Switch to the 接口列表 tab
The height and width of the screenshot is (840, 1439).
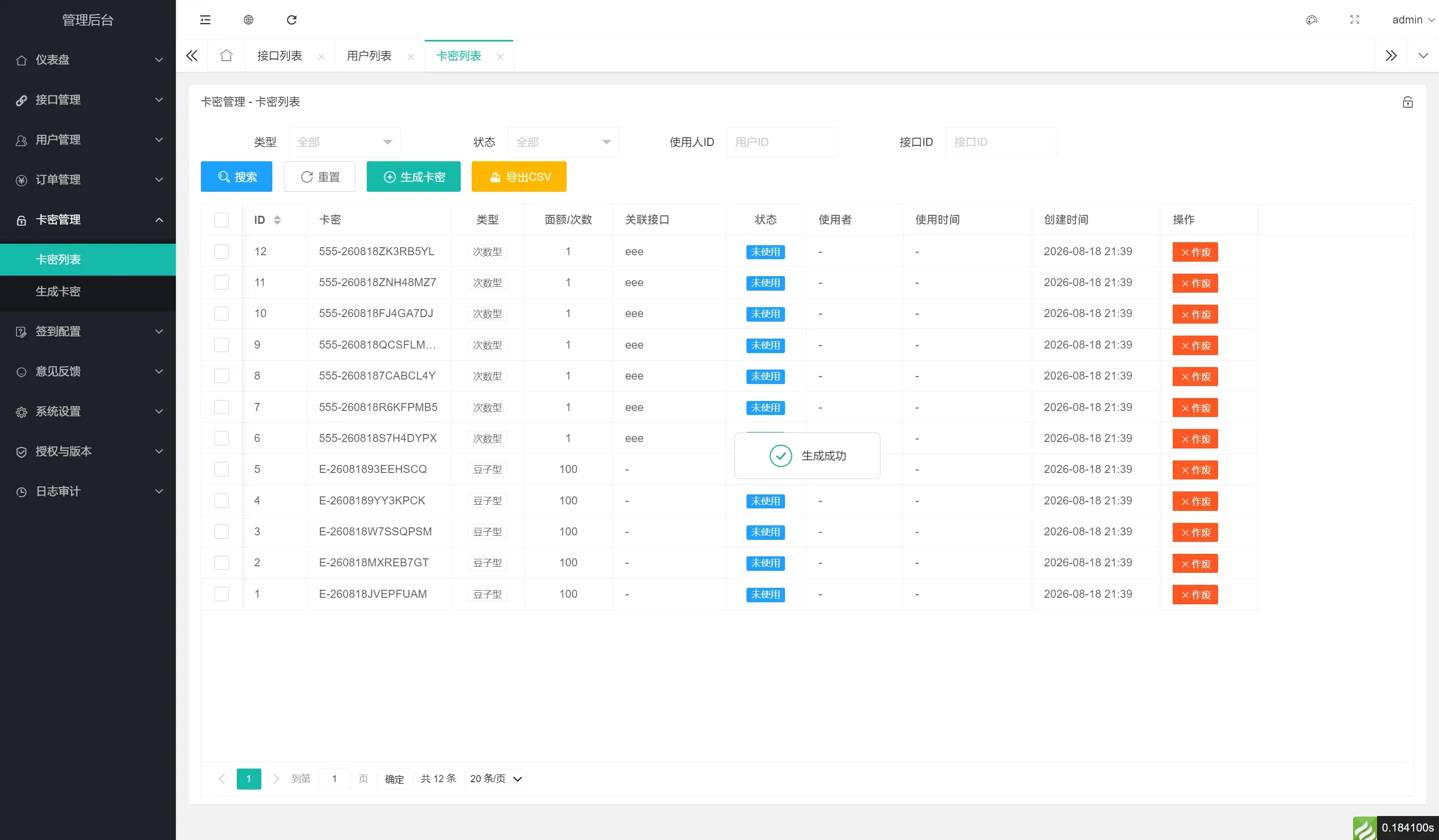pyautogui.click(x=279, y=56)
